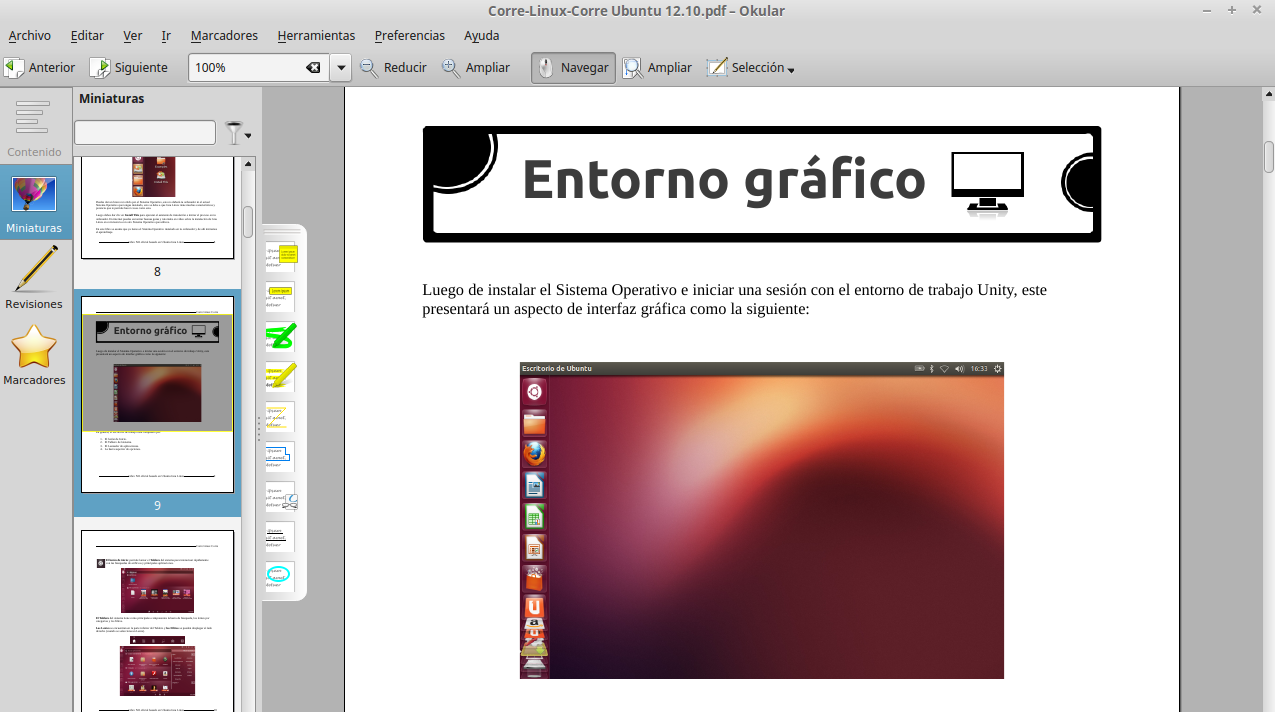Pick the green Freehand Line annotation tool
1275x712 pixels.
click(280, 337)
